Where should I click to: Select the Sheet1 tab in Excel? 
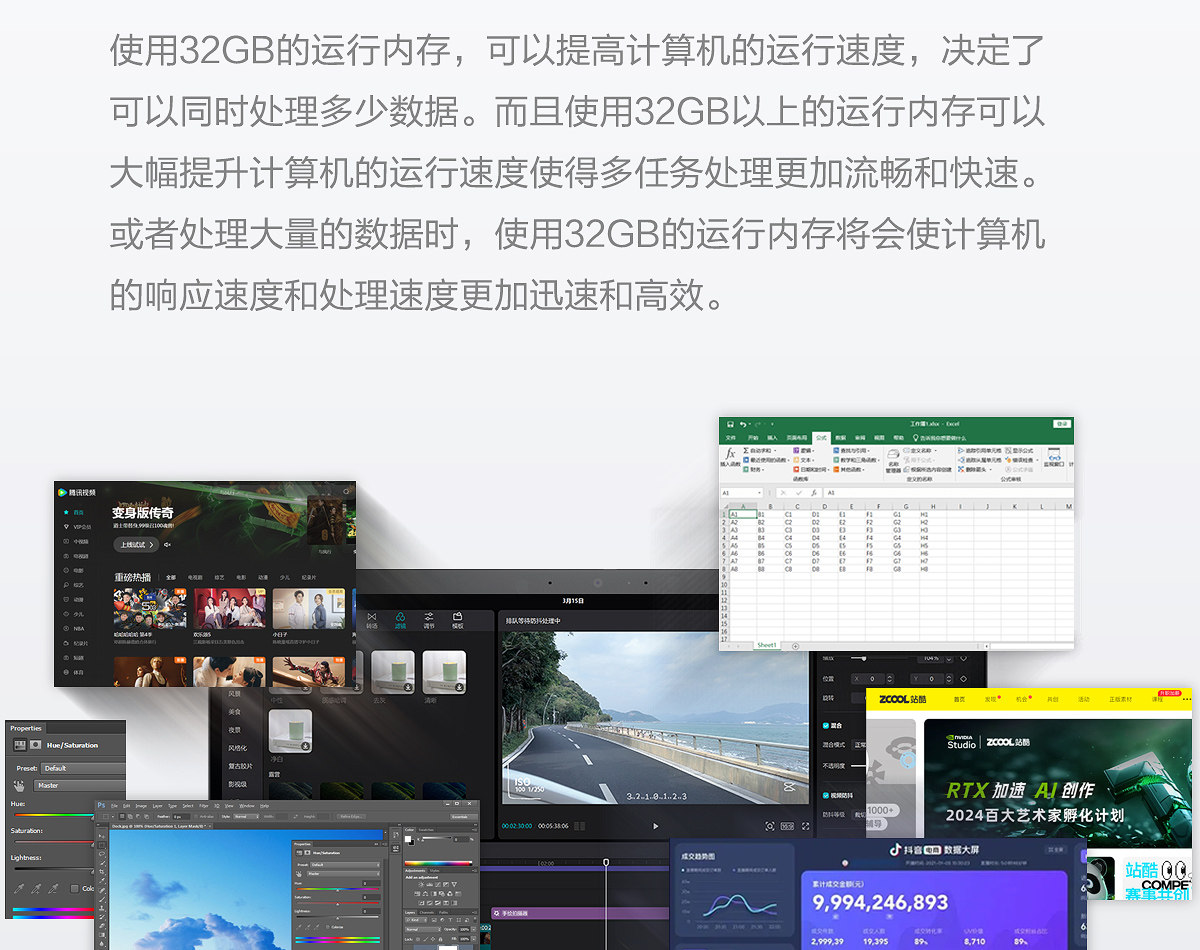click(x=767, y=645)
